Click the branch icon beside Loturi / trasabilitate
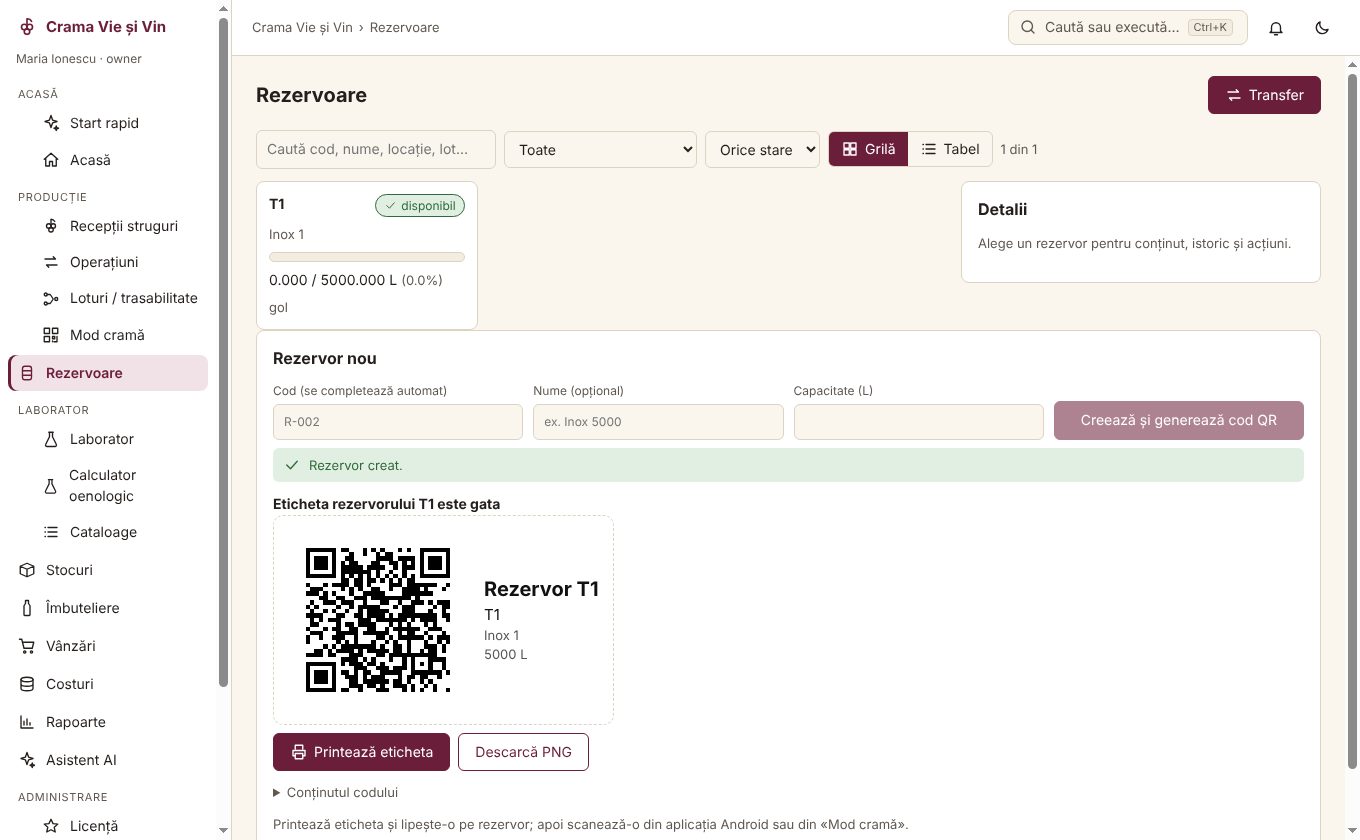Image resolution: width=1360 pixels, height=840 pixels. pyautogui.click(x=51, y=298)
